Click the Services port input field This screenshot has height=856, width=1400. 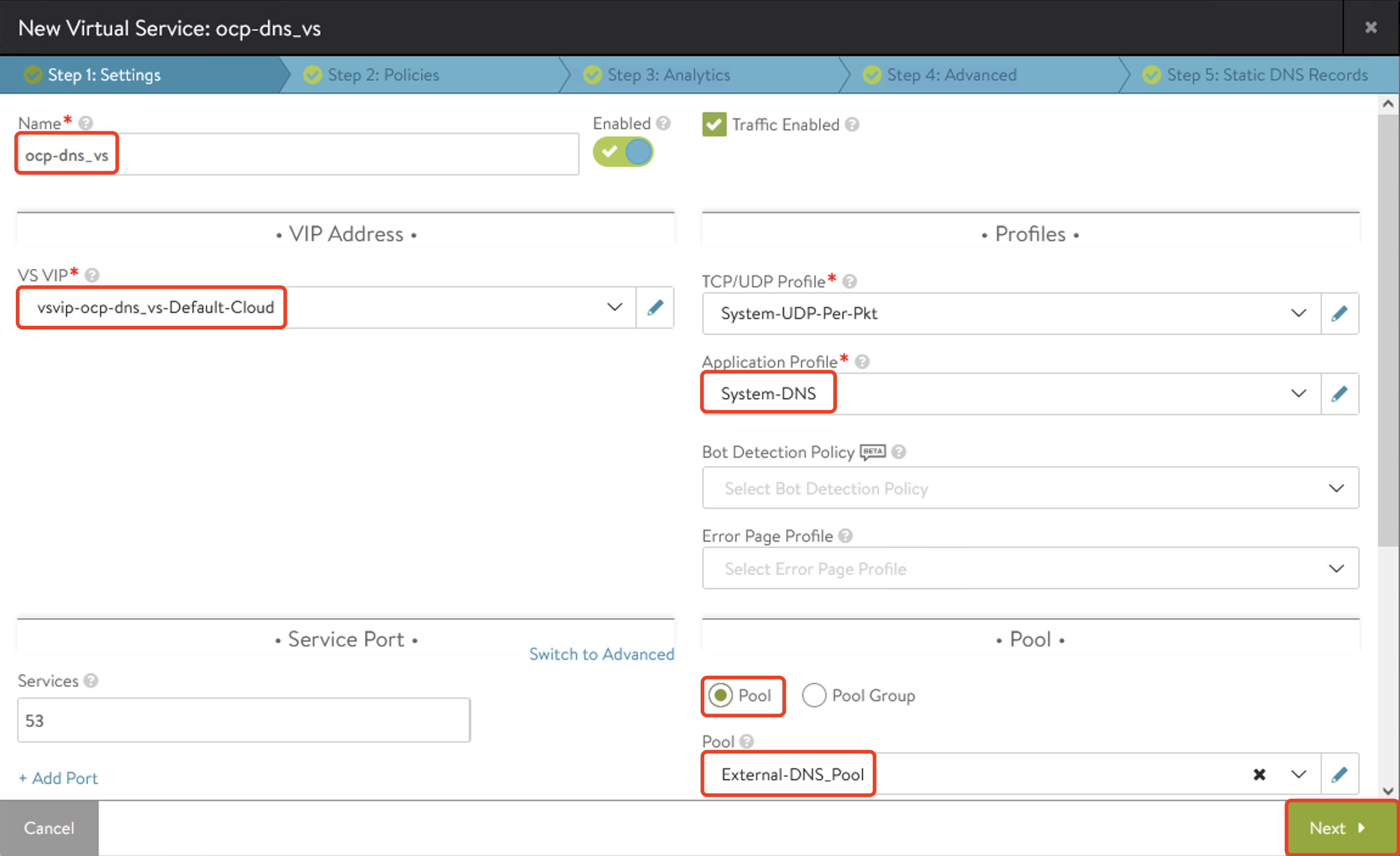[243, 720]
